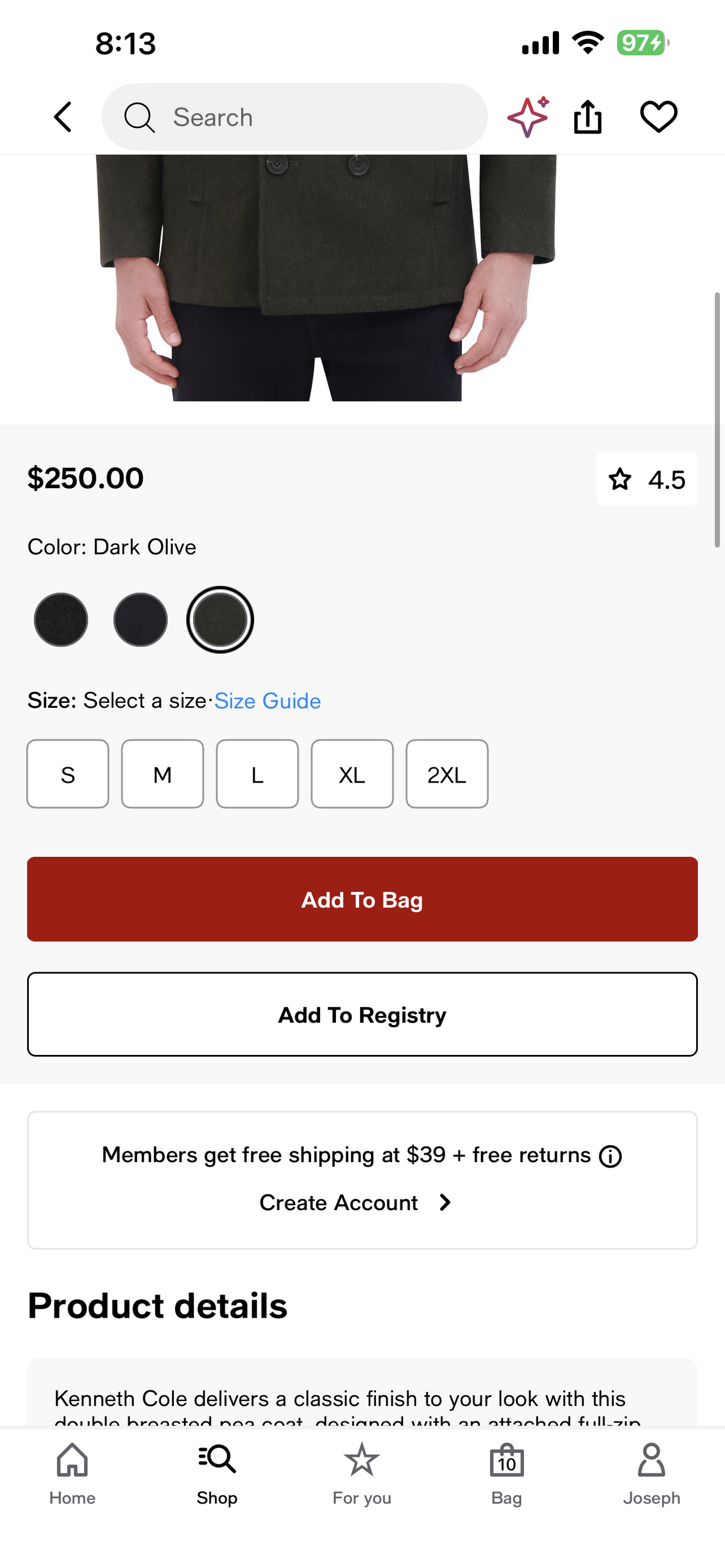The height and width of the screenshot is (1568, 725).
Task: Tap the share icon
Action: (587, 117)
